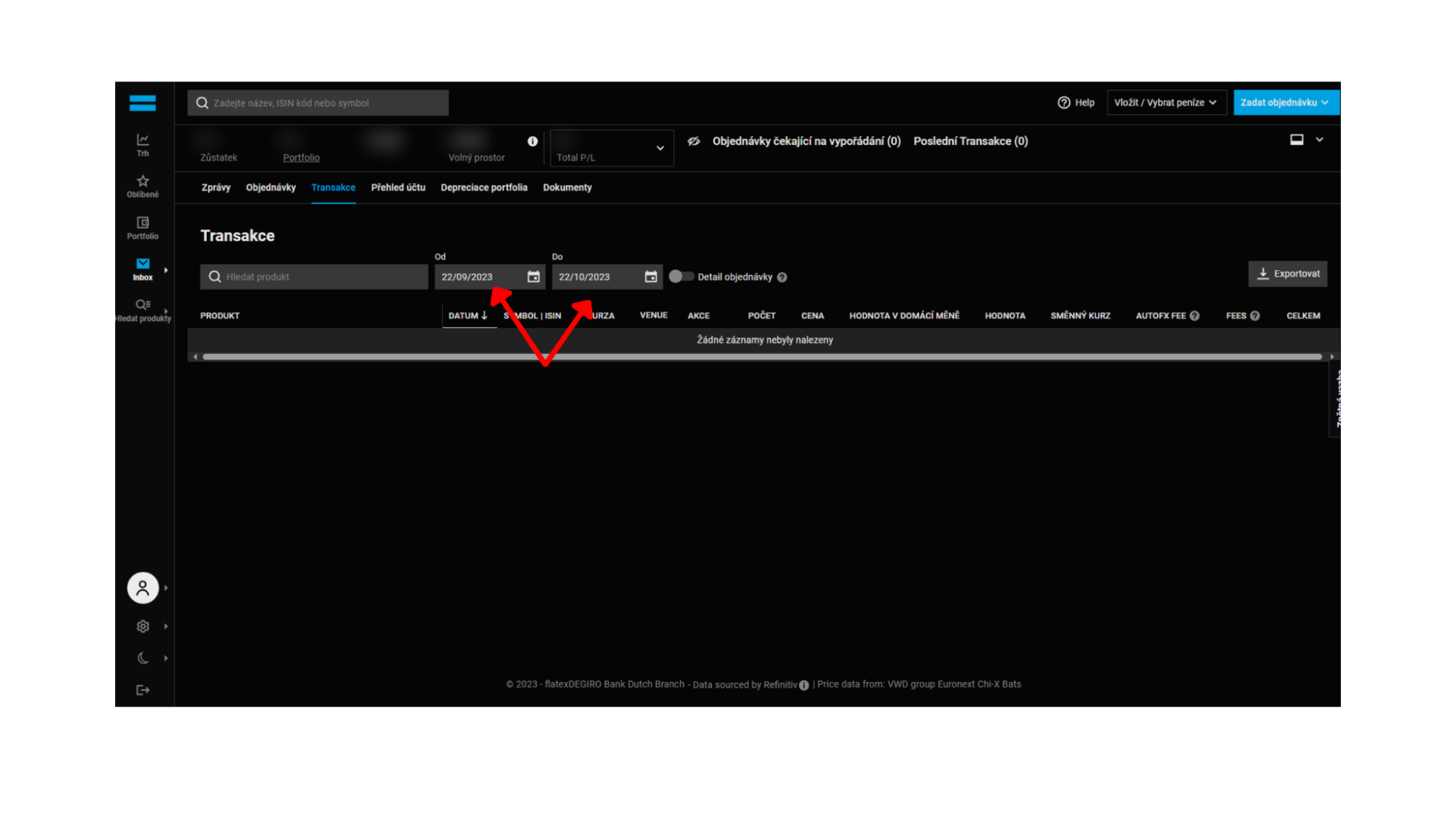The height and width of the screenshot is (819, 1456).
Task: Open the Od date calendar picker icon
Action: click(x=533, y=277)
